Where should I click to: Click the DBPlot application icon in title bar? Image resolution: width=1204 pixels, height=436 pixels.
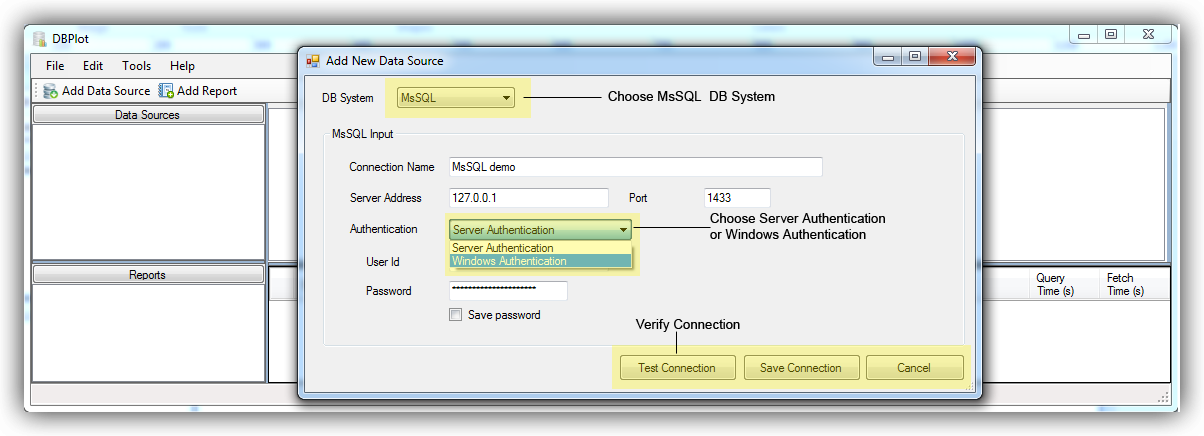click(40, 39)
